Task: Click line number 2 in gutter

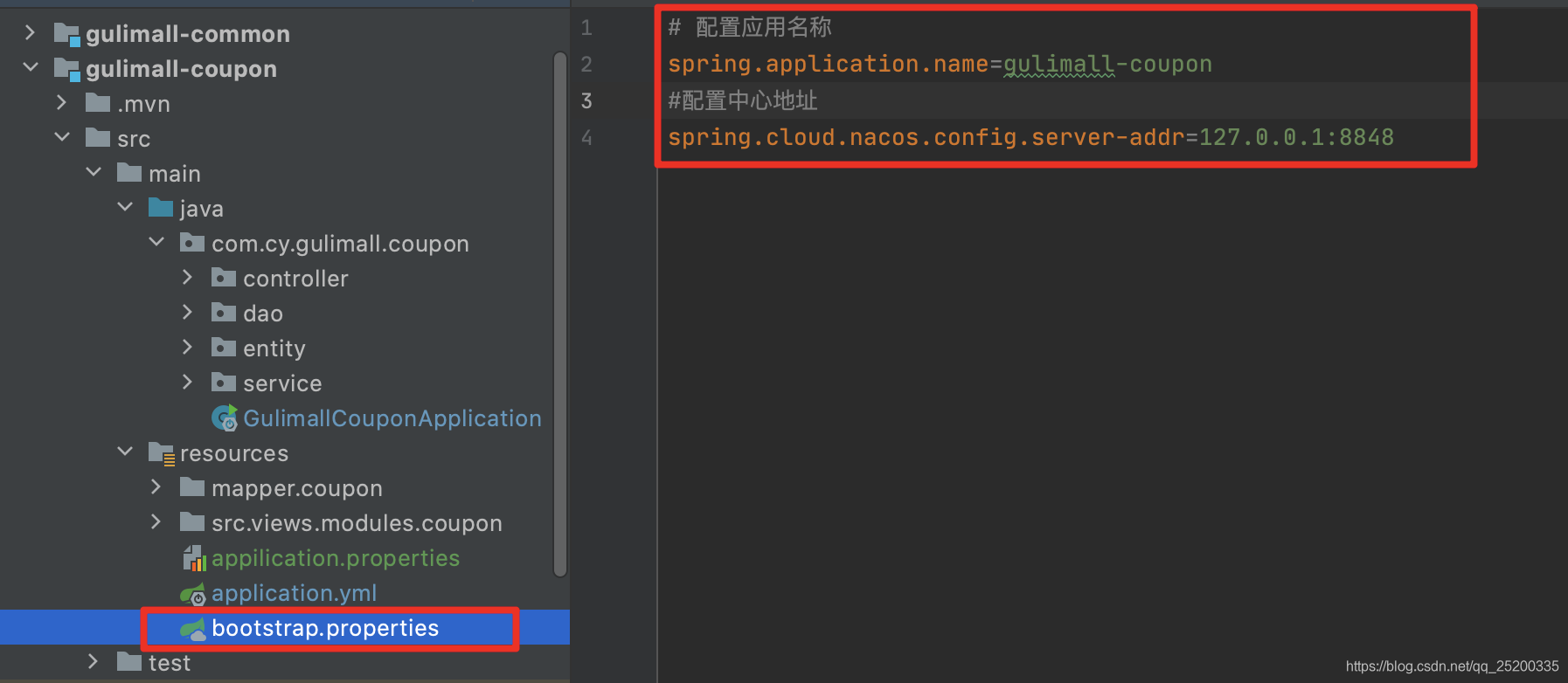Action: 586,65
